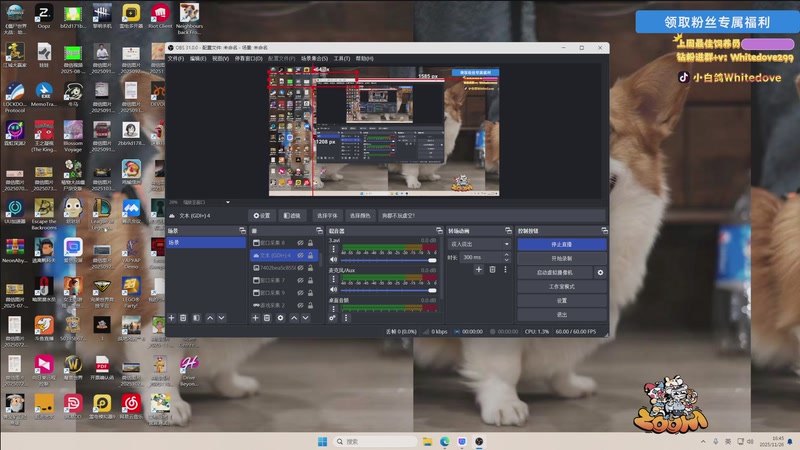This screenshot has width=800, height=450.
Task: Click 3.avi volume slider
Action: [x=389, y=260]
